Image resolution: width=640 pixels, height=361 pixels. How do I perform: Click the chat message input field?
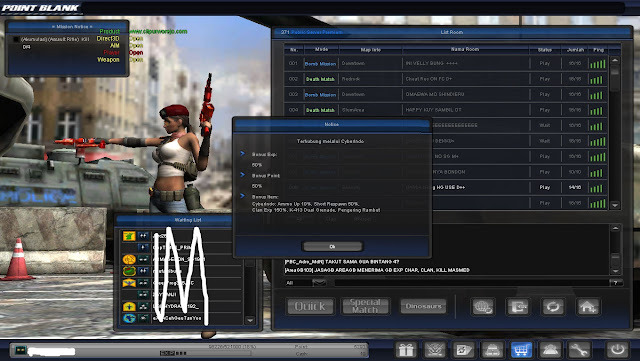pos(471,283)
